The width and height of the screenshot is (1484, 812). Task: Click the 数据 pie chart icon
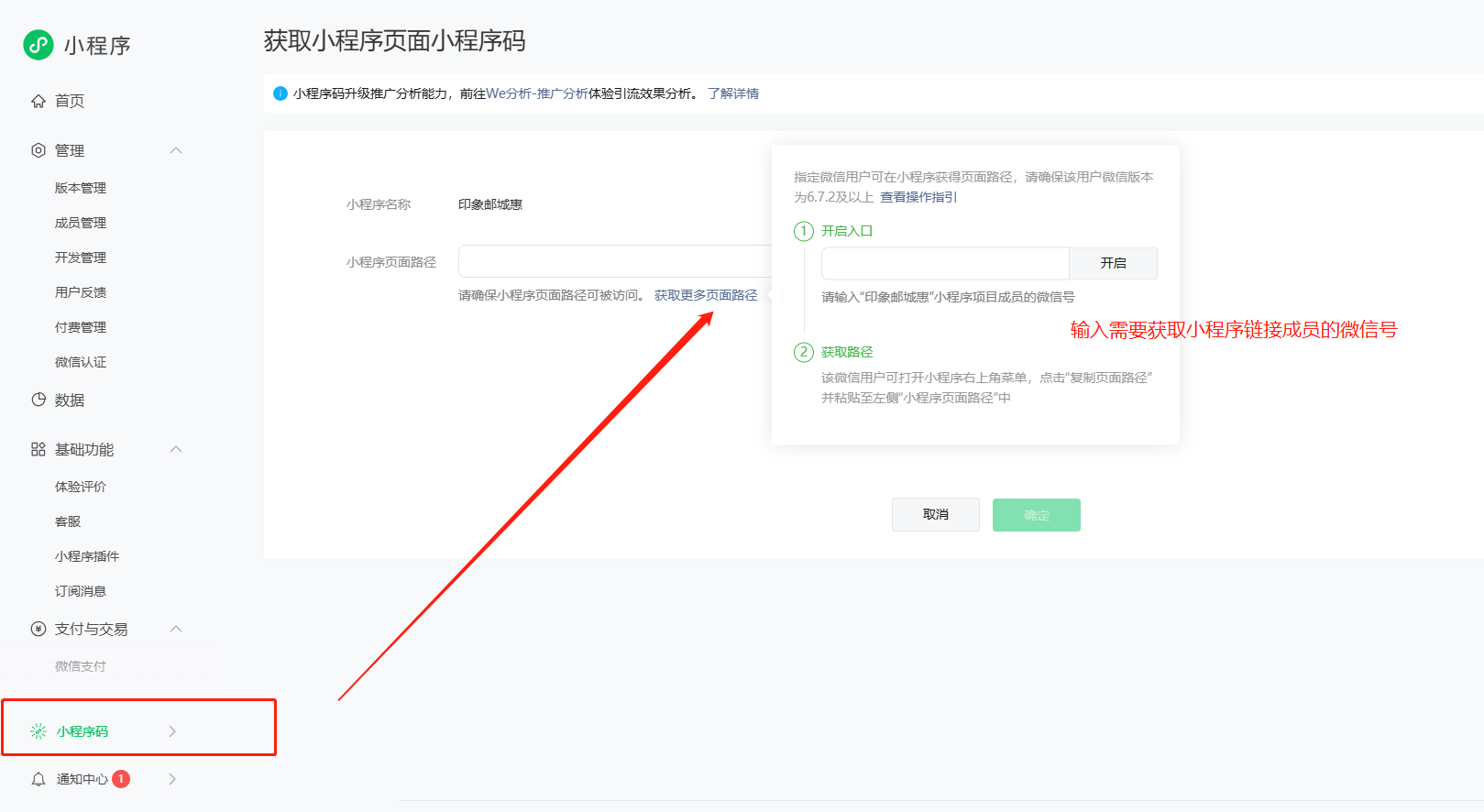tap(38, 400)
